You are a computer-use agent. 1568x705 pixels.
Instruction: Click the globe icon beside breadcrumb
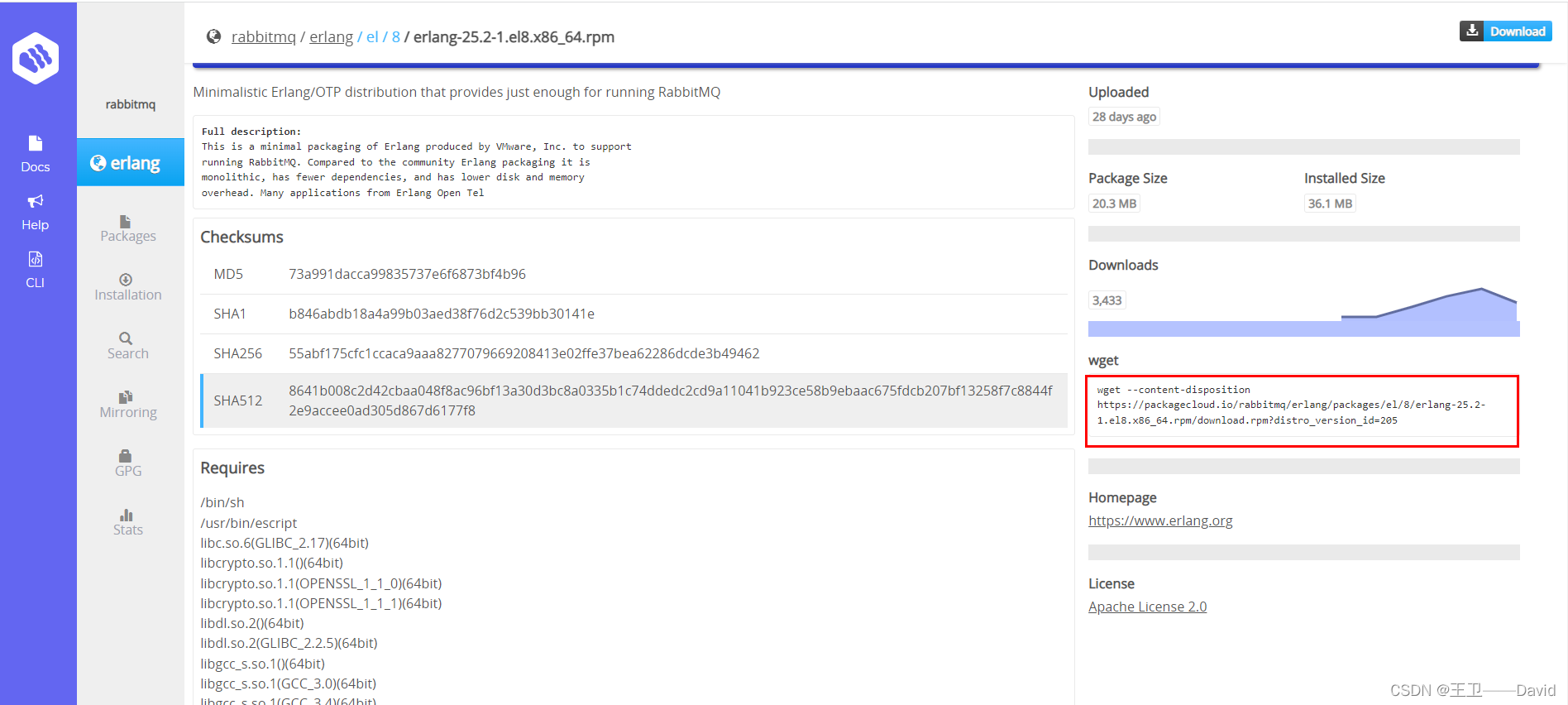coord(214,36)
